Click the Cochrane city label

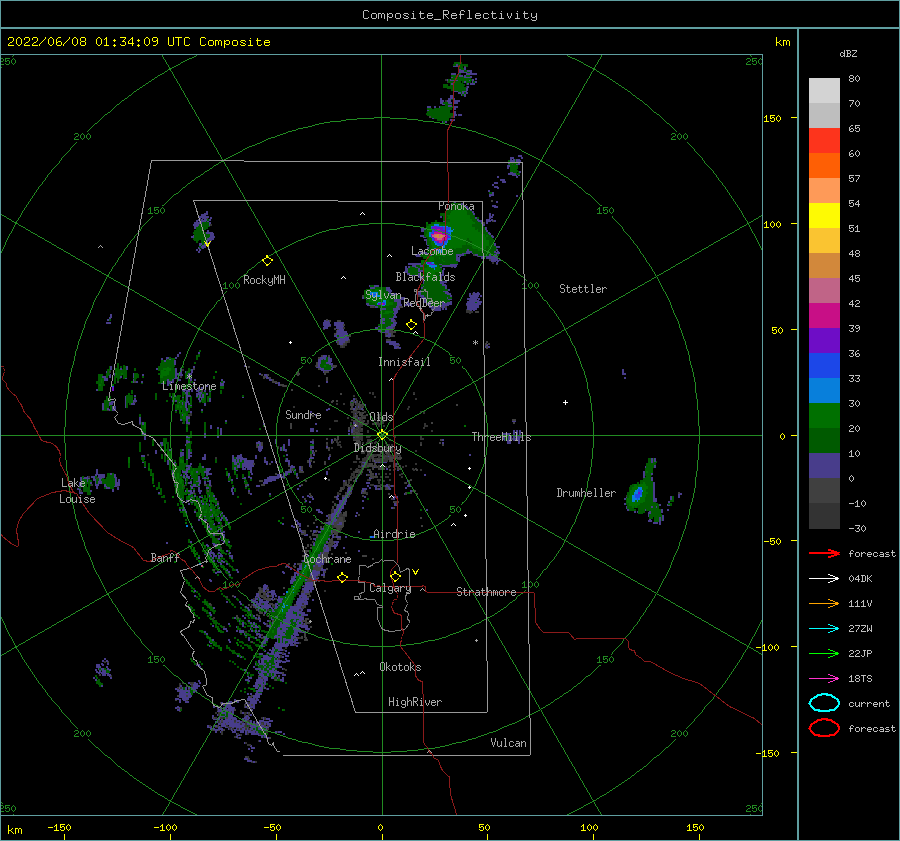(327, 559)
